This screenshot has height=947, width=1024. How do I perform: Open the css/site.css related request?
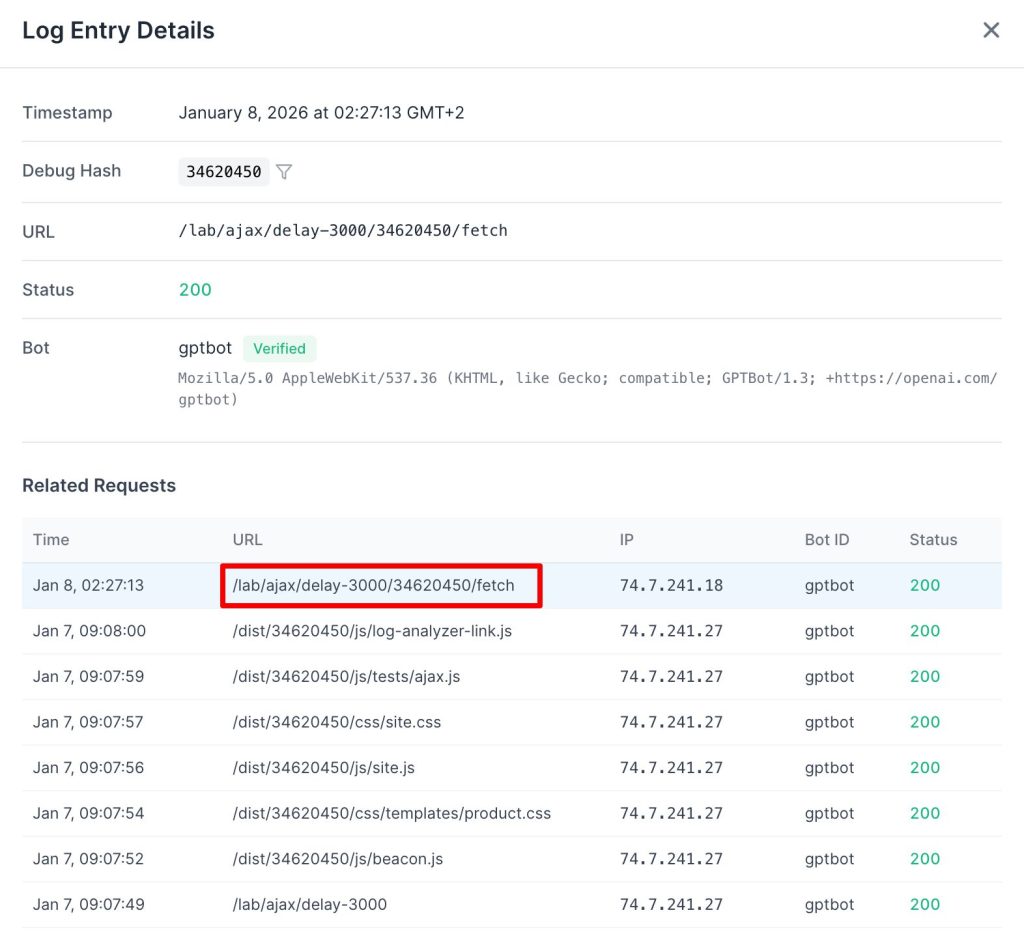[336, 722]
